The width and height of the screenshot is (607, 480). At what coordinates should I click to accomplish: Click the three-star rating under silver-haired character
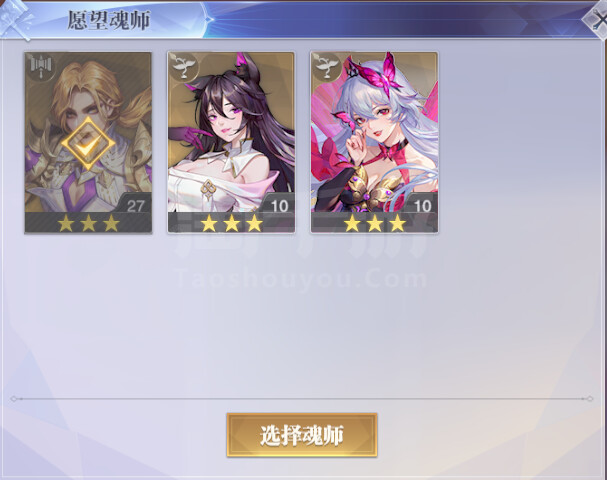(375, 223)
